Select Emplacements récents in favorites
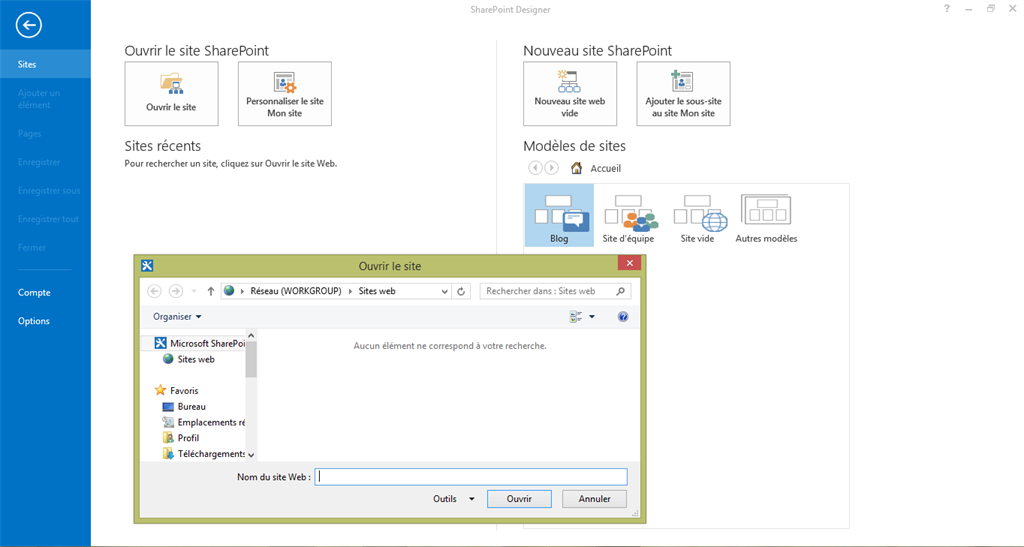Screen dimensions: 1024x547 [x=204, y=422]
